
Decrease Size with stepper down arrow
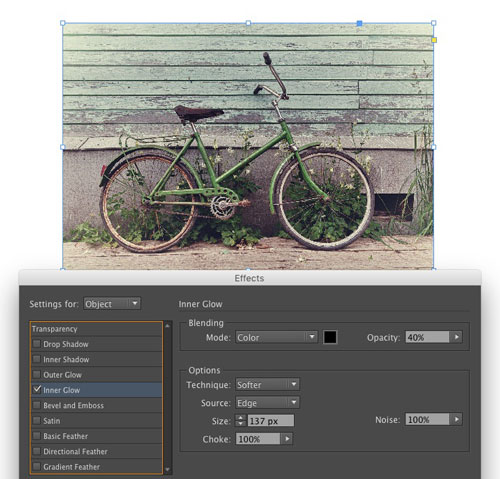(240, 424)
